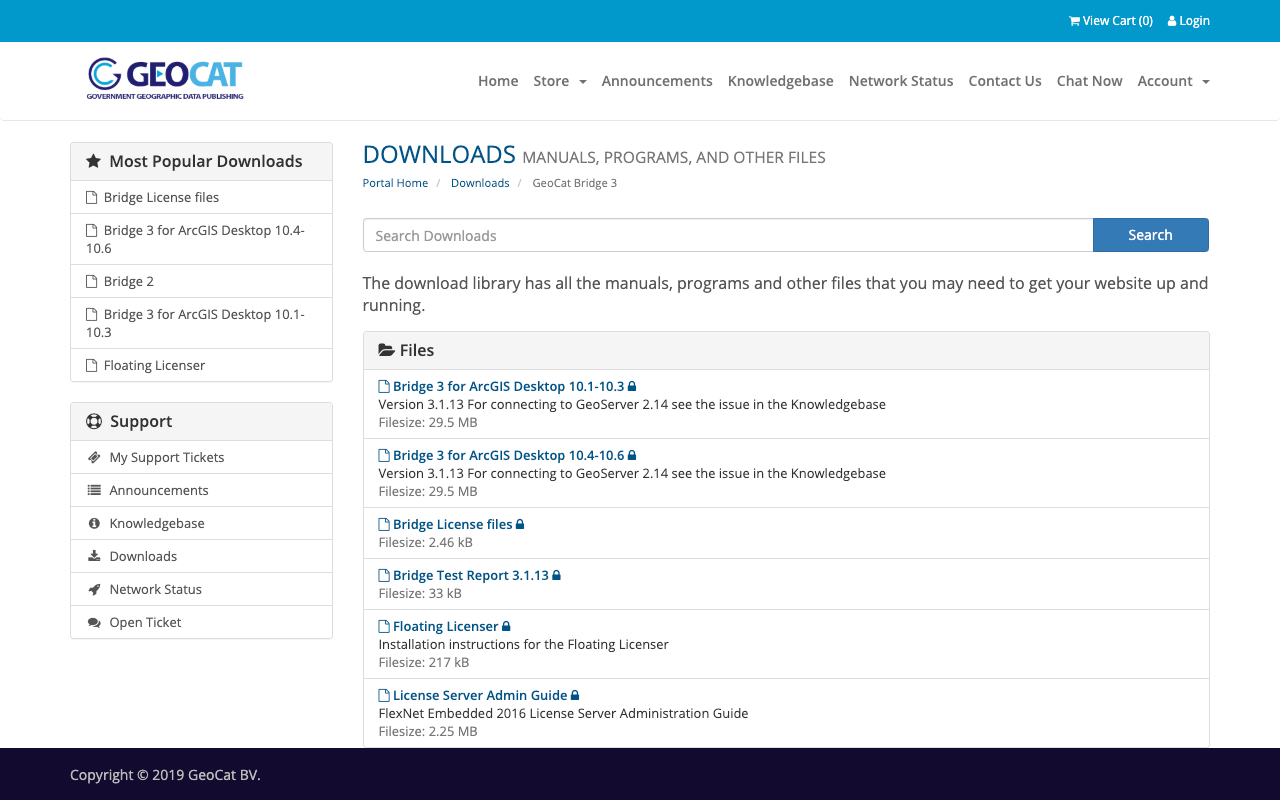Click lock icon beside Floating Licenser file
Image resolution: width=1280 pixels, height=800 pixels.
coord(506,626)
